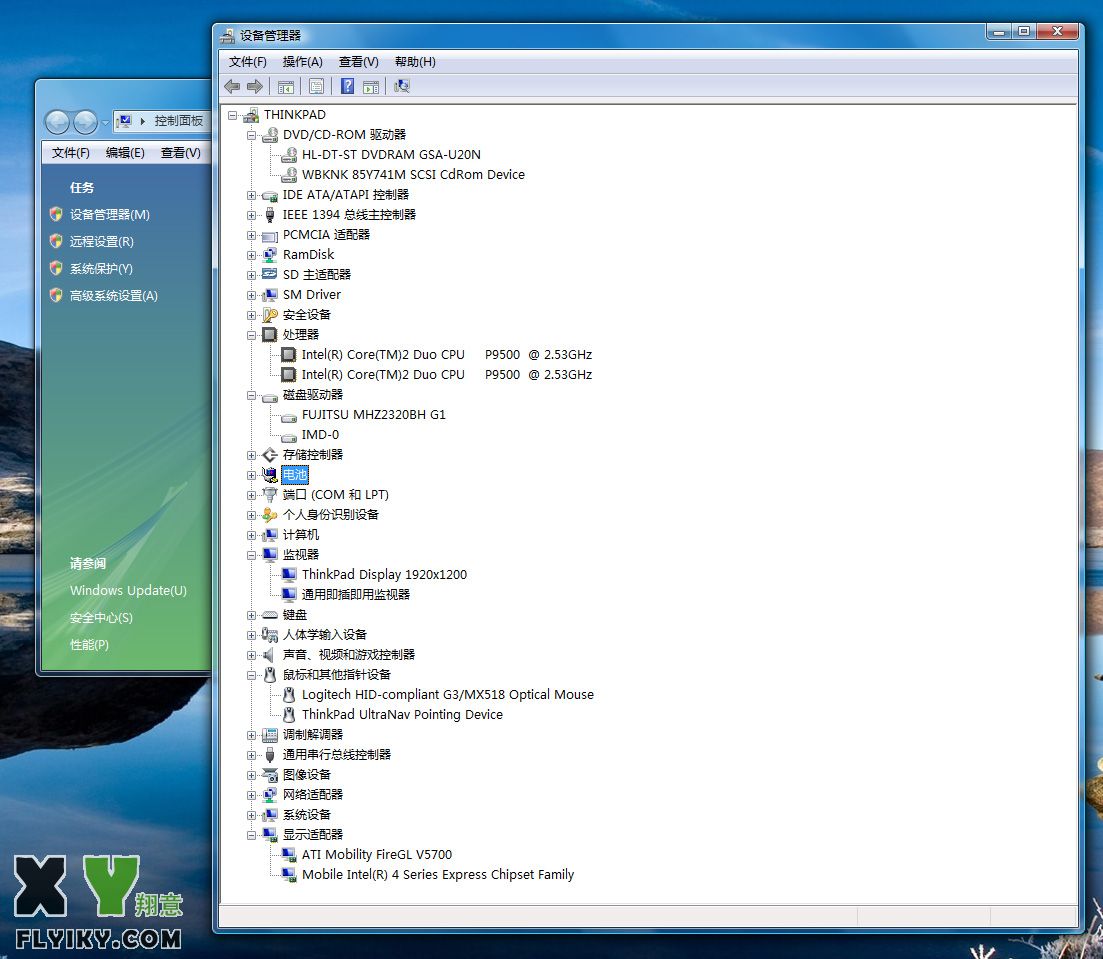Collapse the DVD/CD-ROM 驱动器 branch
Image resolution: width=1103 pixels, height=959 pixels.
pyautogui.click(x=251, y=135)
